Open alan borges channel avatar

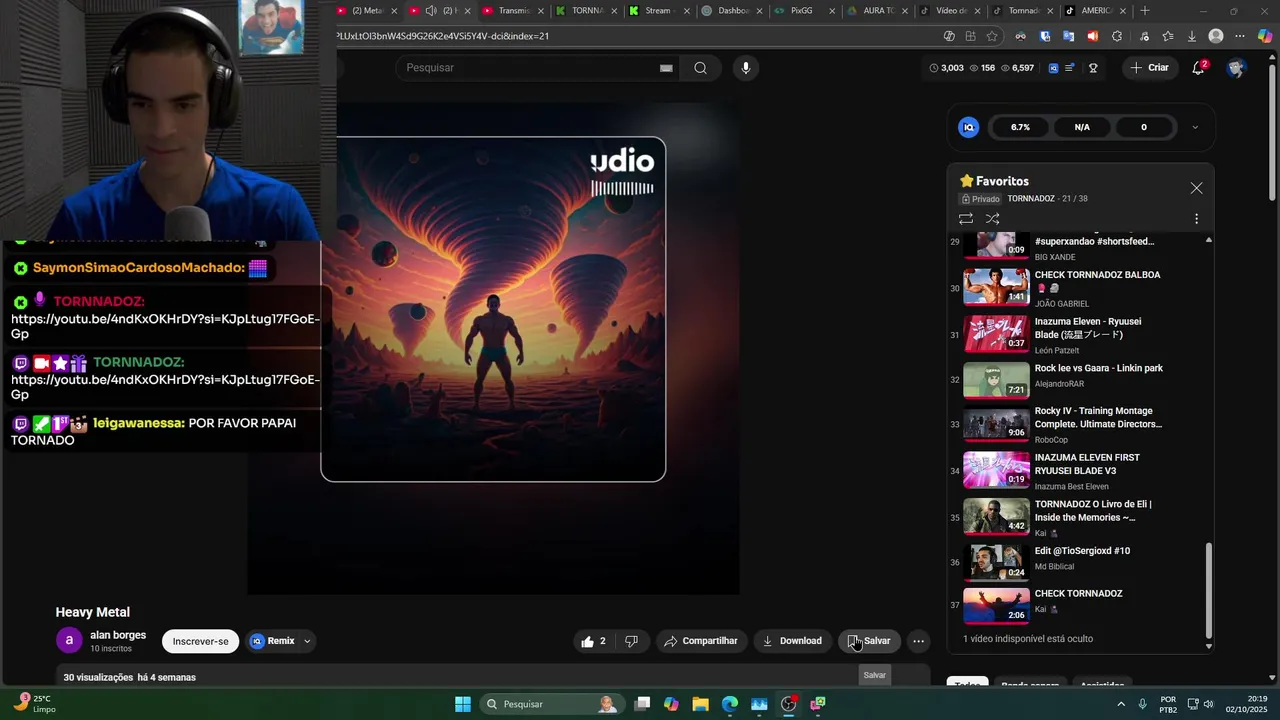pyautogui.click(x=68, y=641)
